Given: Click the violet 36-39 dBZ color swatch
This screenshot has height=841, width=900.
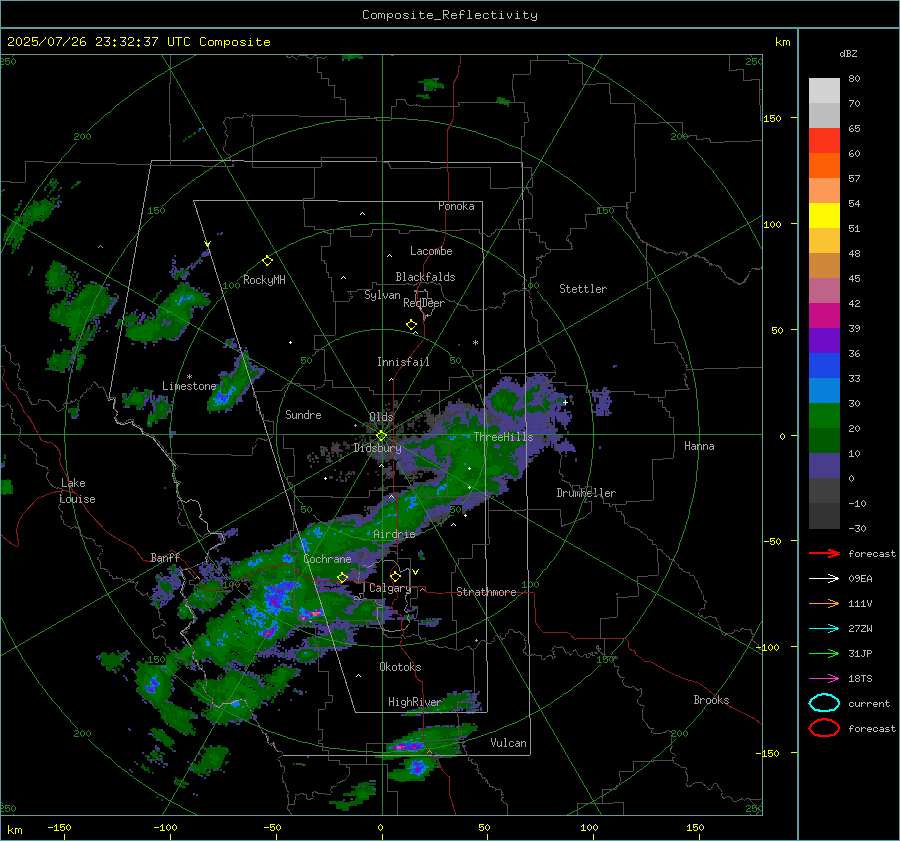Looking at the screenshot, I should click(x=824, y=341).
